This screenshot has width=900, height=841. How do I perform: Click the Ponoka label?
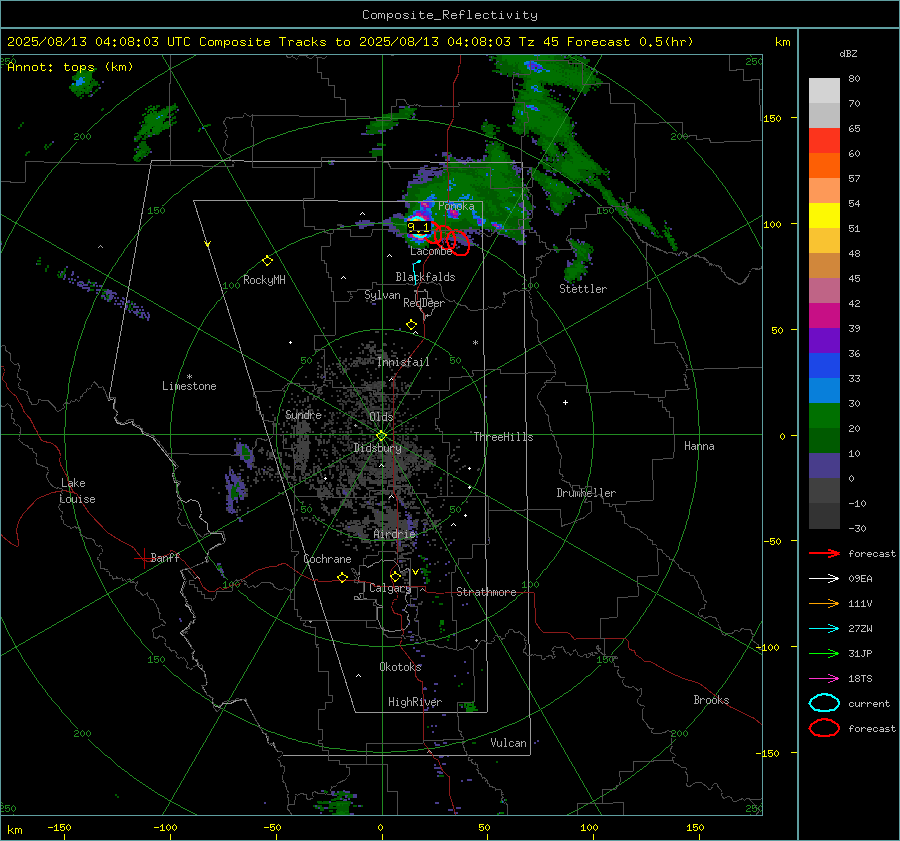(x=456, y=206)
